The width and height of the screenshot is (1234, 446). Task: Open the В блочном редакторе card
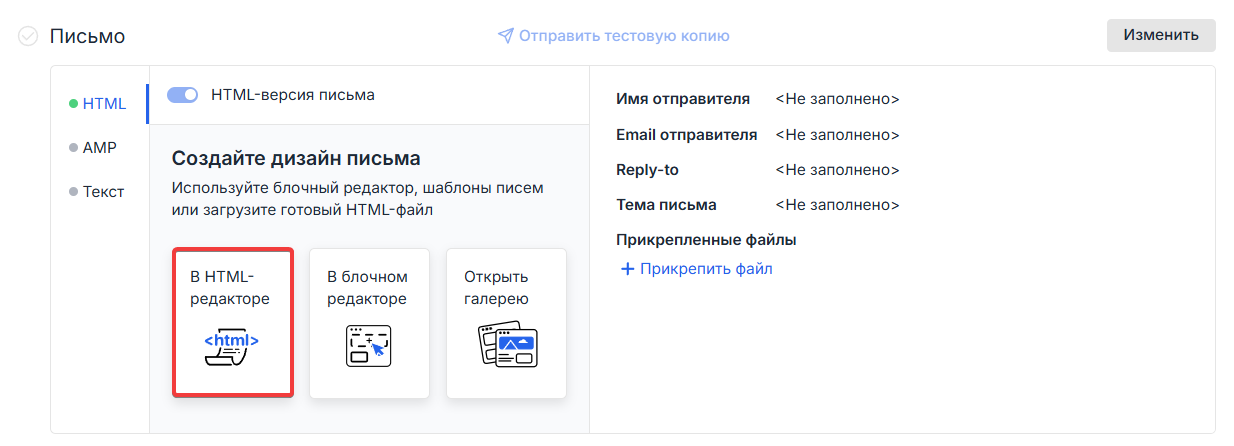pos(369,323)
